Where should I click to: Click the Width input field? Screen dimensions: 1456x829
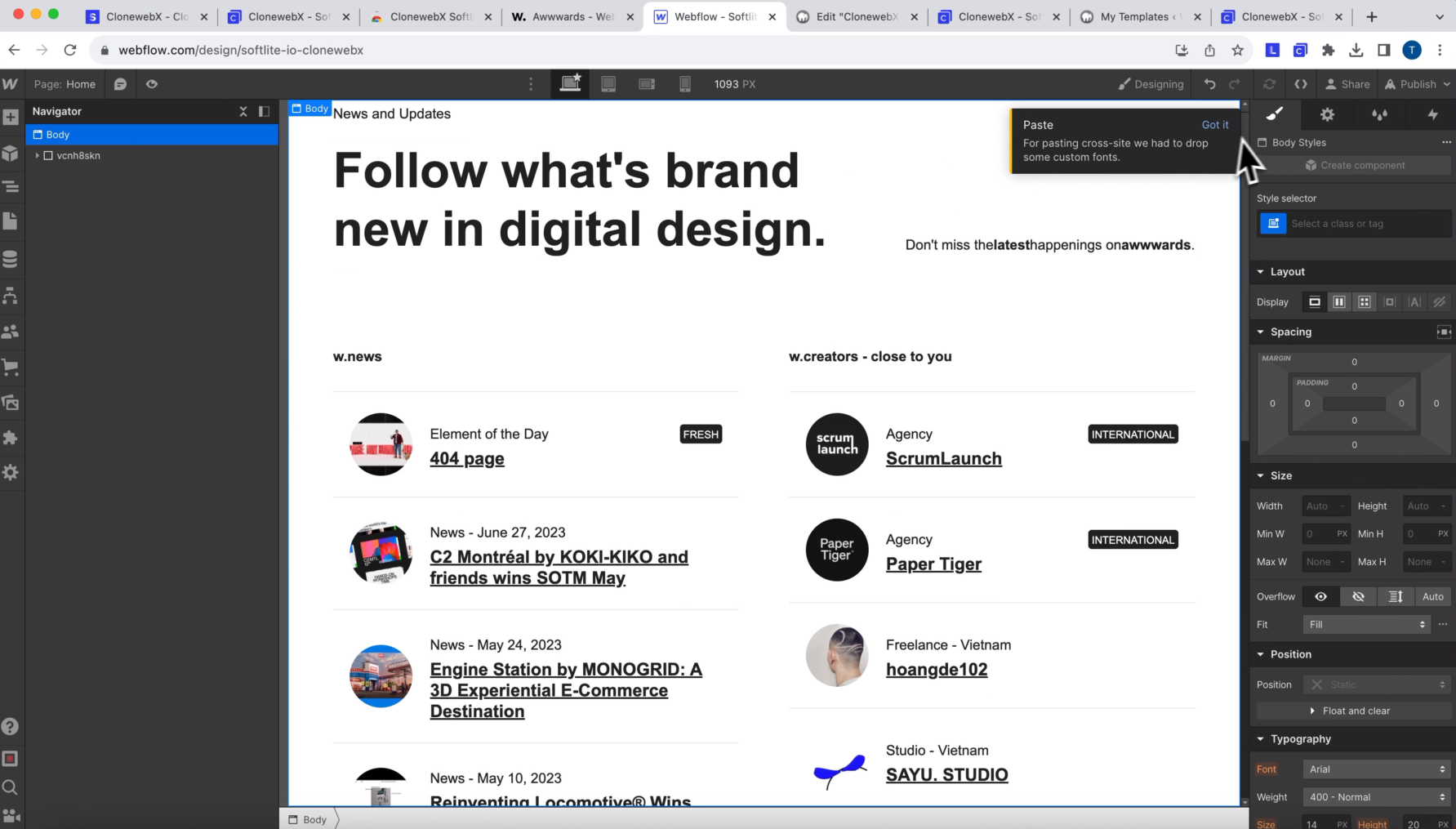coord(1326,506)
